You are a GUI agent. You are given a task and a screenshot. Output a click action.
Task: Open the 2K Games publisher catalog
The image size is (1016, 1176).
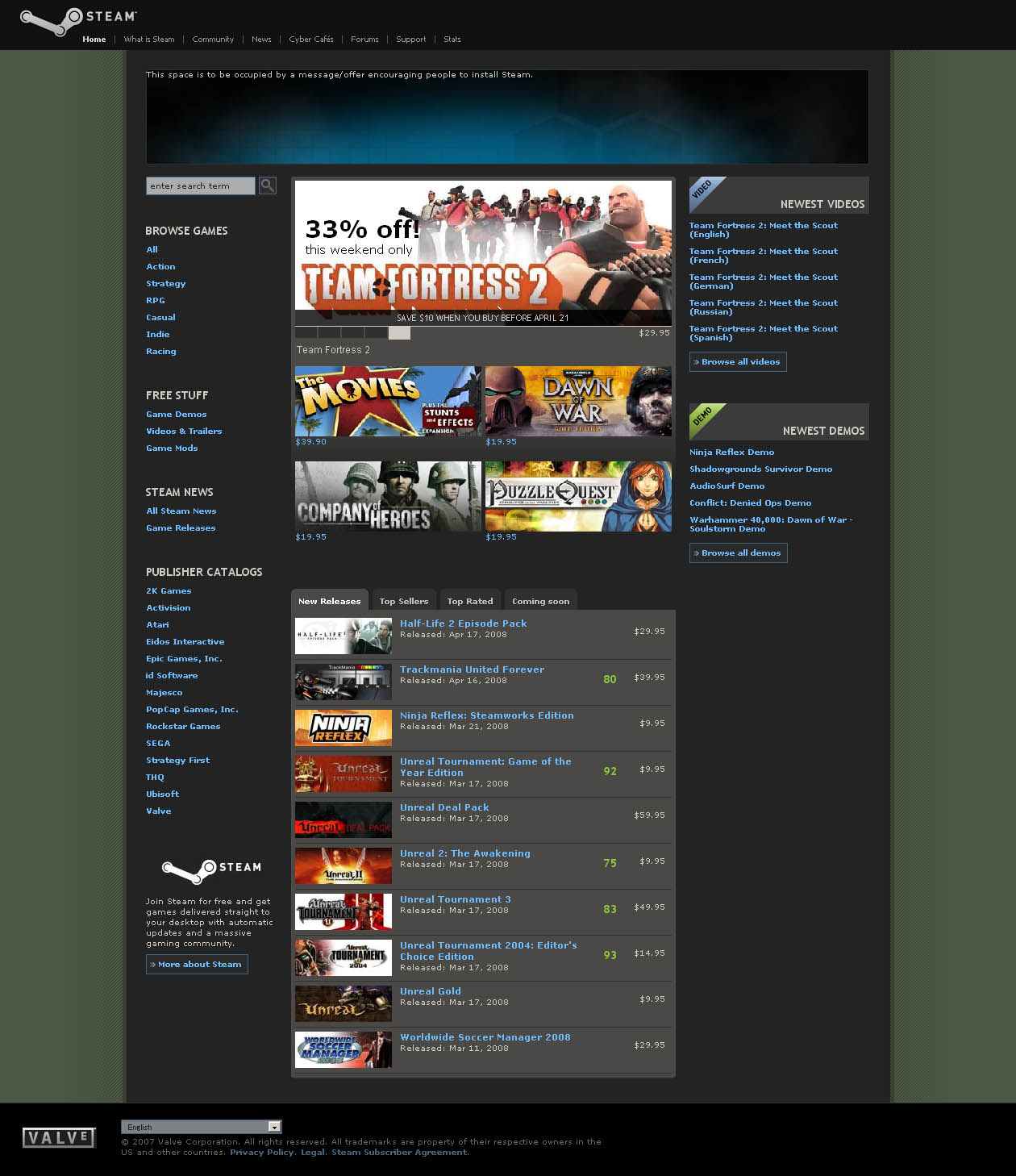[x=169, y=591]
